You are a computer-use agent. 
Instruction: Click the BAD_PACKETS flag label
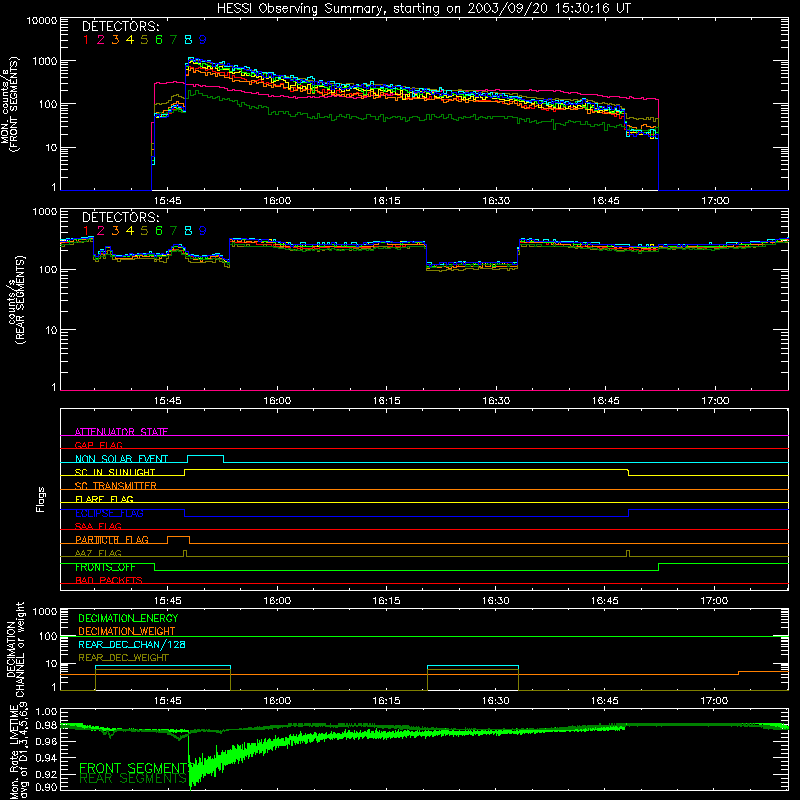(x=109, y=580)
